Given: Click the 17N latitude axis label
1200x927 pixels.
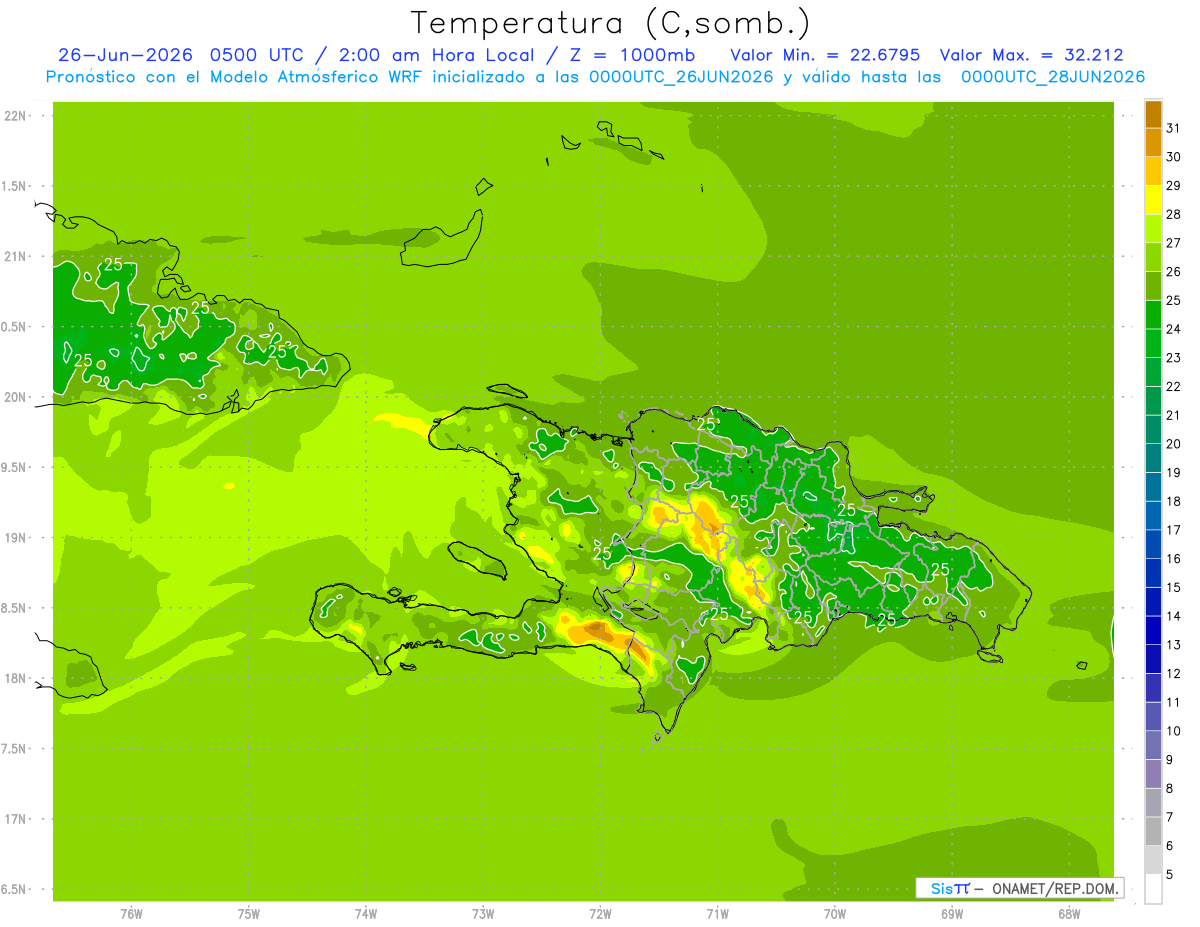Looking at the screenshot, I should pos(15,819).
